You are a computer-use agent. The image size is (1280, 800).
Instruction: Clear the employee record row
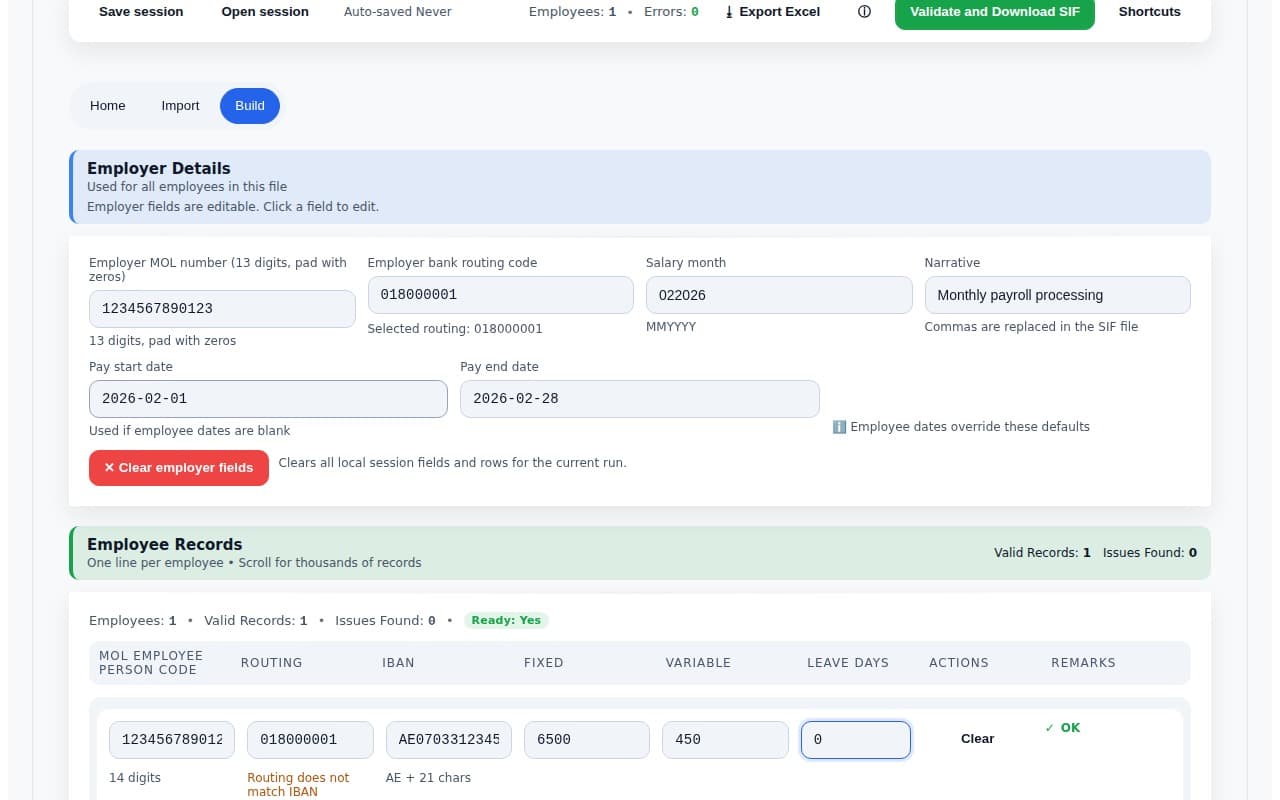coord(976,738)
